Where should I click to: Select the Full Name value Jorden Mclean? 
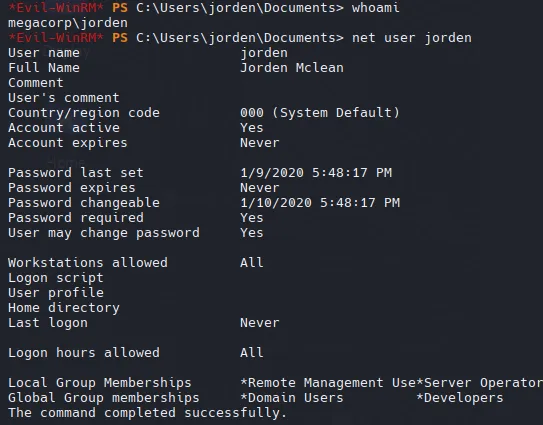292,68
